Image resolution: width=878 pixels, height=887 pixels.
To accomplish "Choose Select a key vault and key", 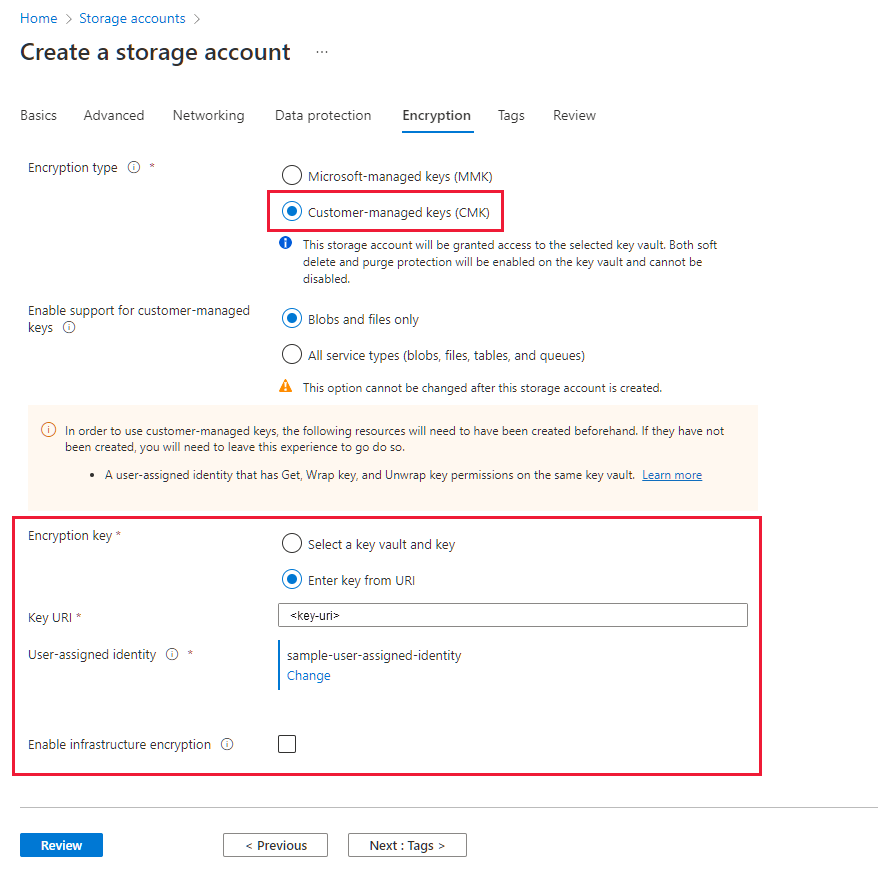I will coord(291,543).
